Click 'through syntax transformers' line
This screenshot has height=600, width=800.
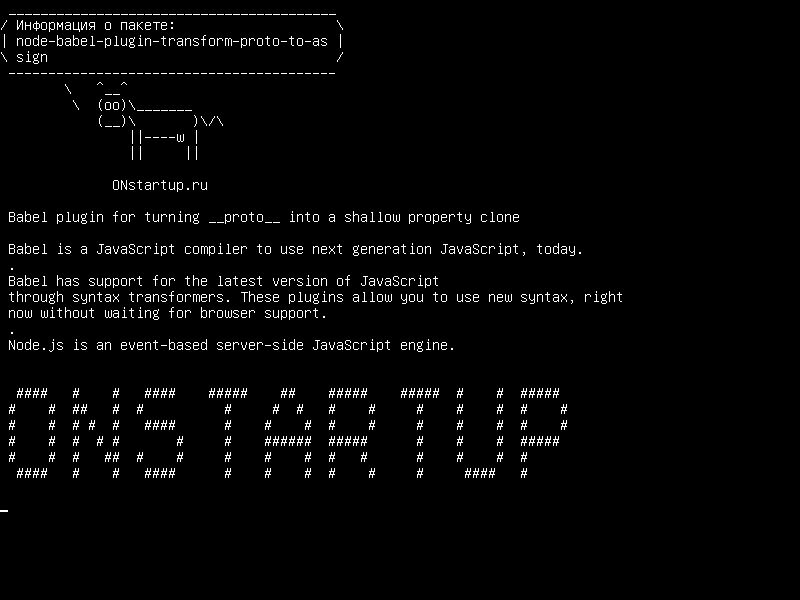click(315, 297)
